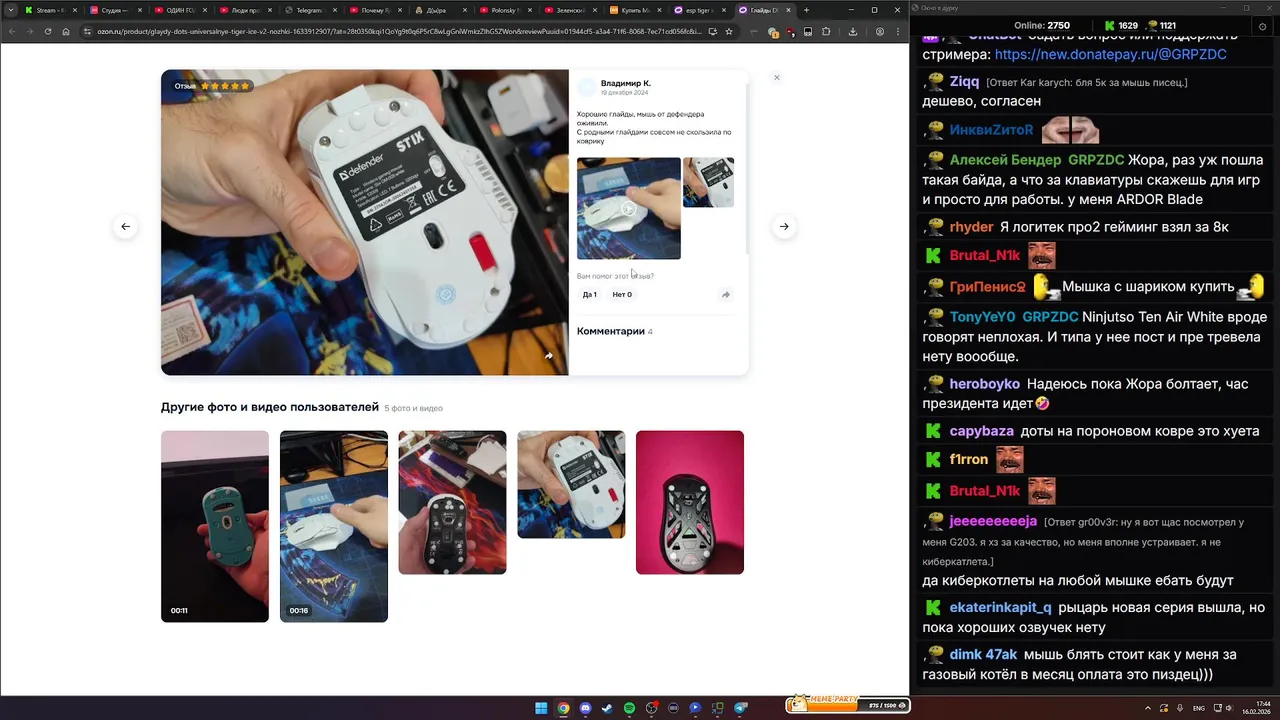Viewport: 1280px width, 720px height.
Task: Click username TonyYeY0 in chat
Action: tap(982, 317)
